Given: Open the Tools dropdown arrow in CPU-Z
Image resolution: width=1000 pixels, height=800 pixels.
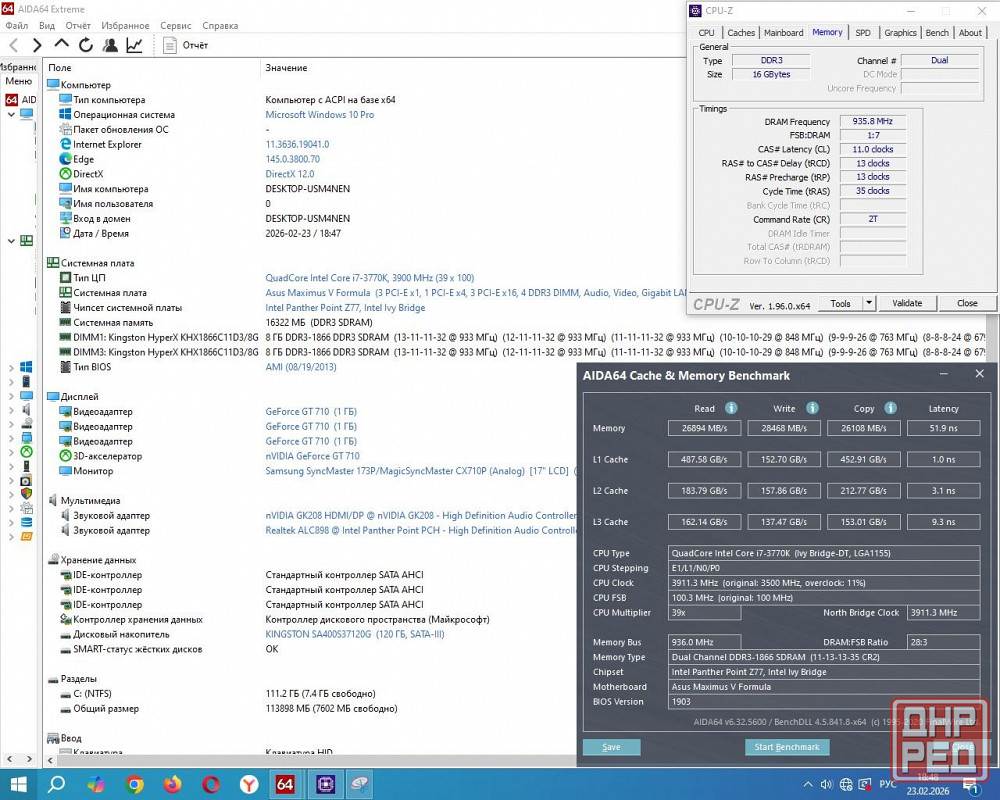Looking at the screenshot, I should pos(869,303).
